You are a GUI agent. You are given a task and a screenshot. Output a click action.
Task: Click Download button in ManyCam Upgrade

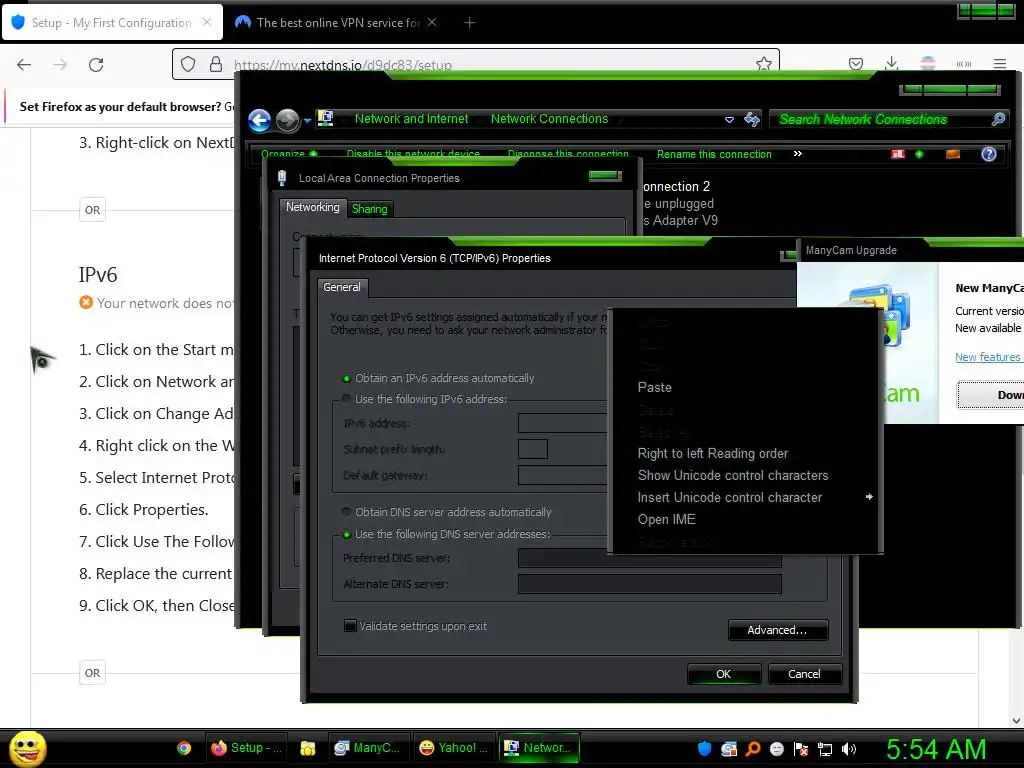990,394
